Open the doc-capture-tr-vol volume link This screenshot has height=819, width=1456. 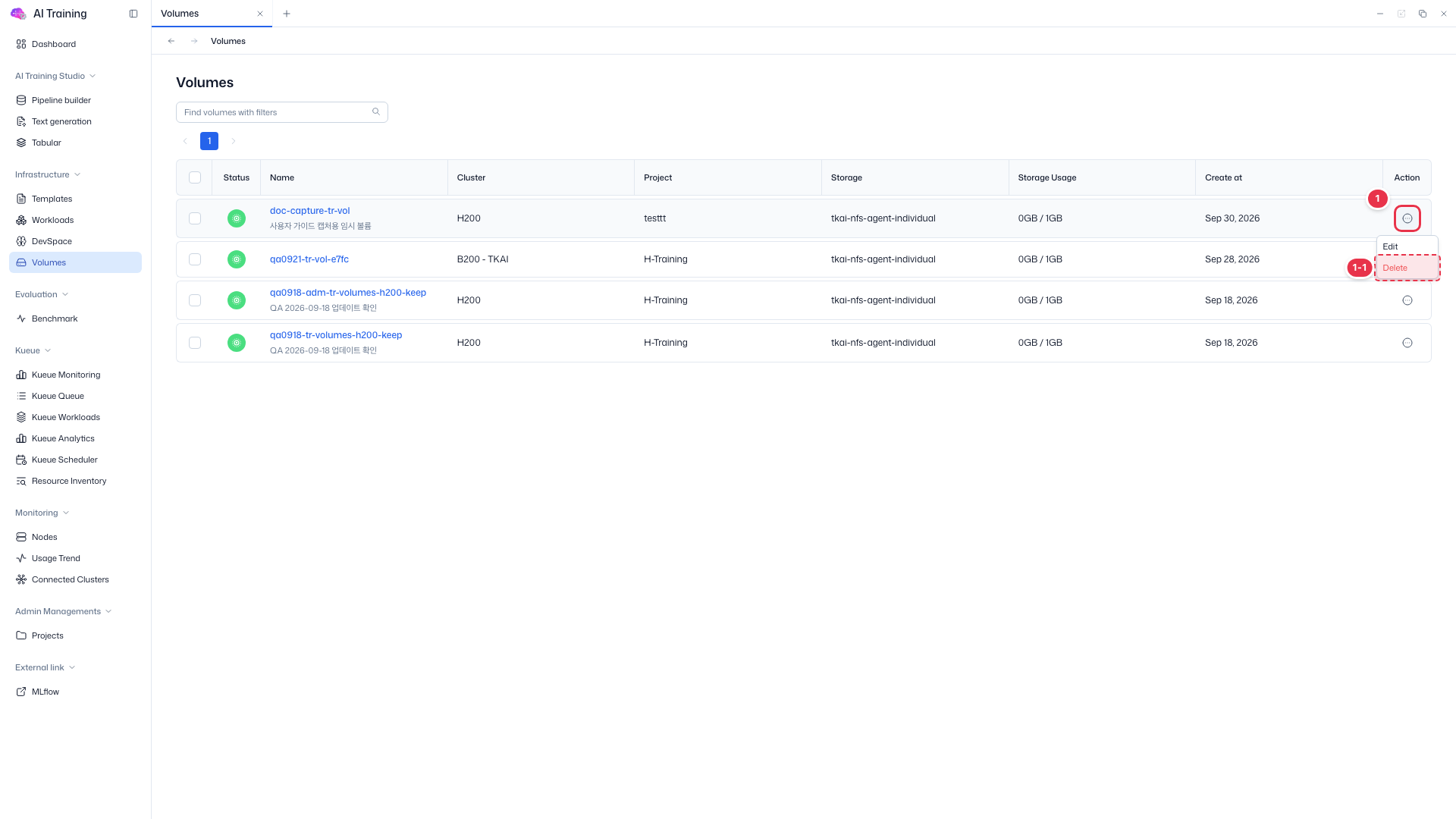tap(309, 211)
